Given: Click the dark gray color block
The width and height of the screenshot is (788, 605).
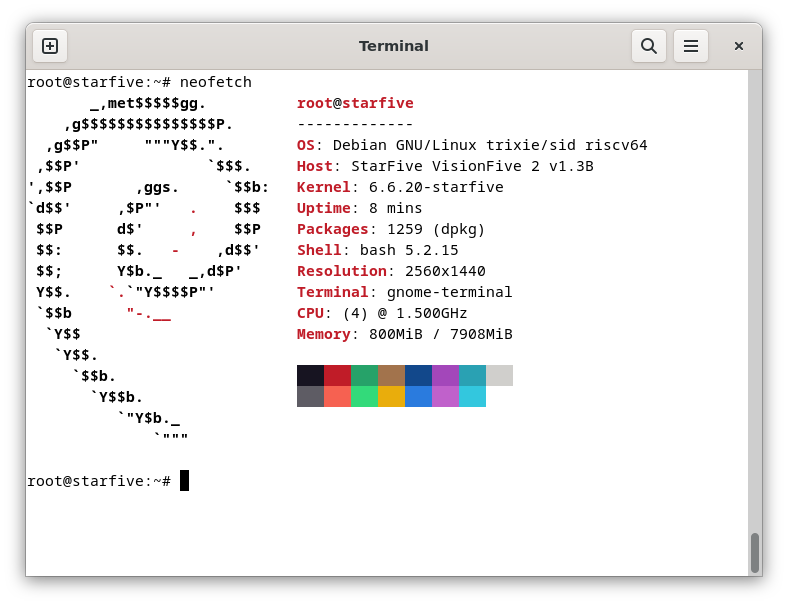Looking at the screenshot, I should click(310, 396).
